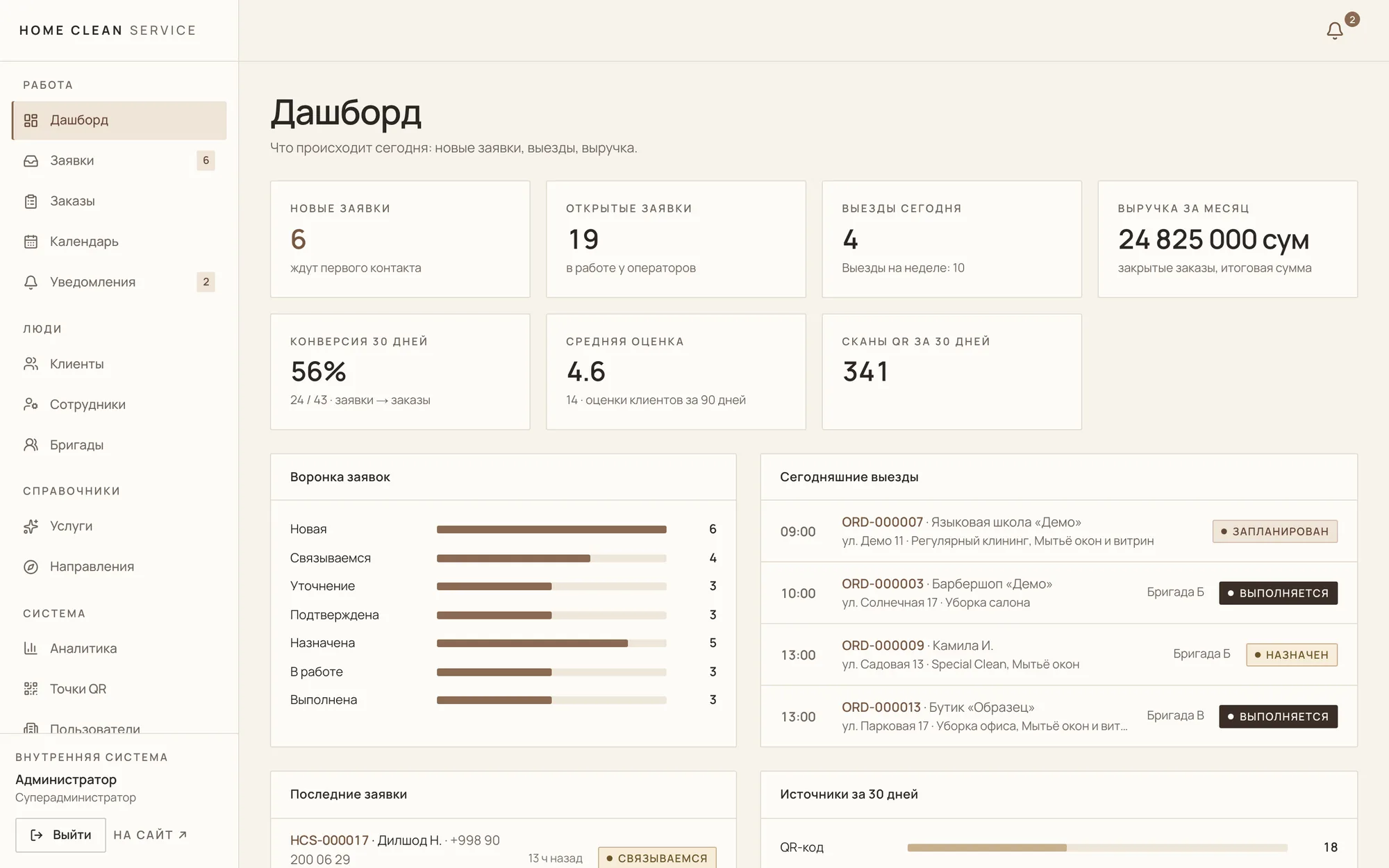Go to Дашборд menu item
Screen dimensions: 1389x868
click(119, 120)
